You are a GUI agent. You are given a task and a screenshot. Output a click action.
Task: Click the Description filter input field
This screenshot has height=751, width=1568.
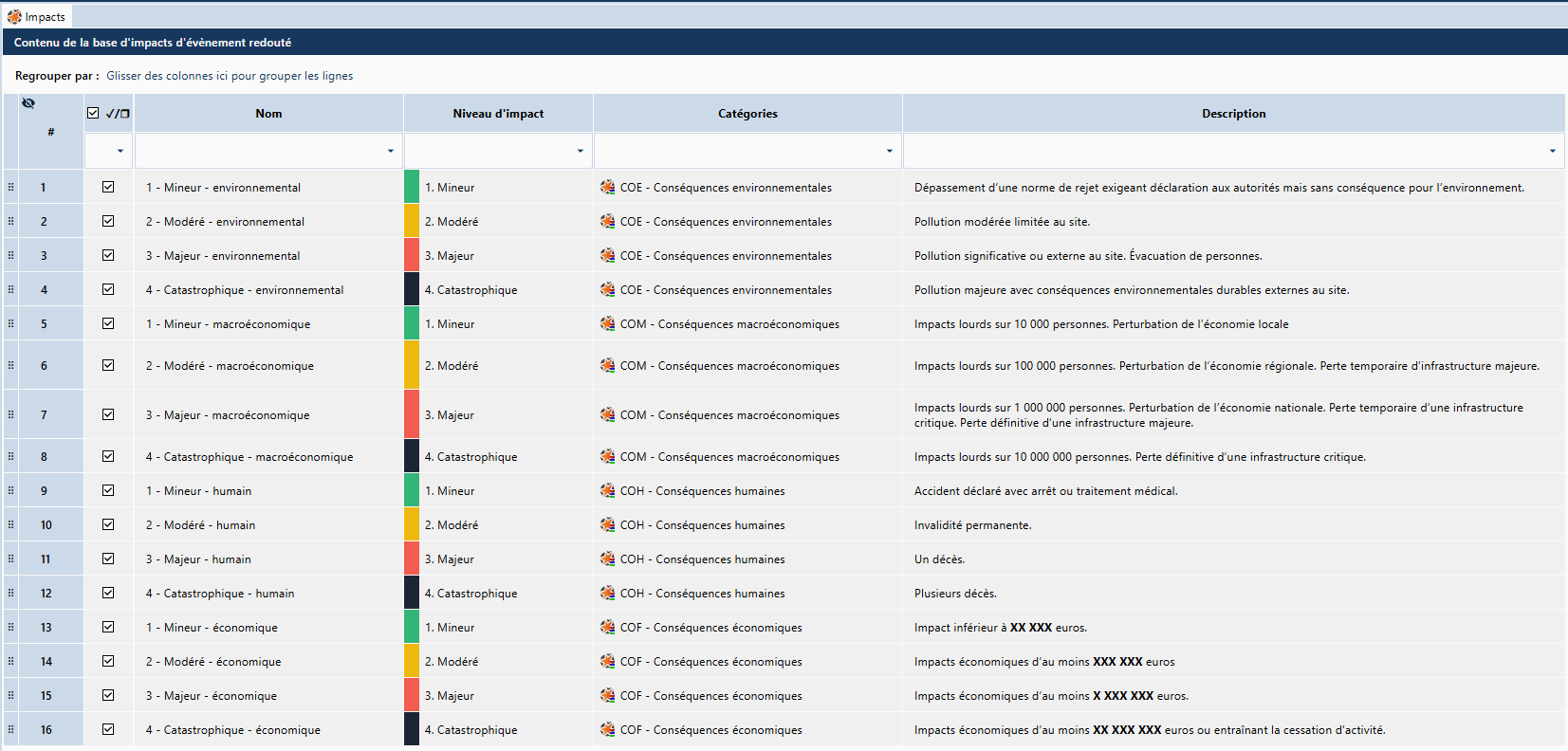1225,151
